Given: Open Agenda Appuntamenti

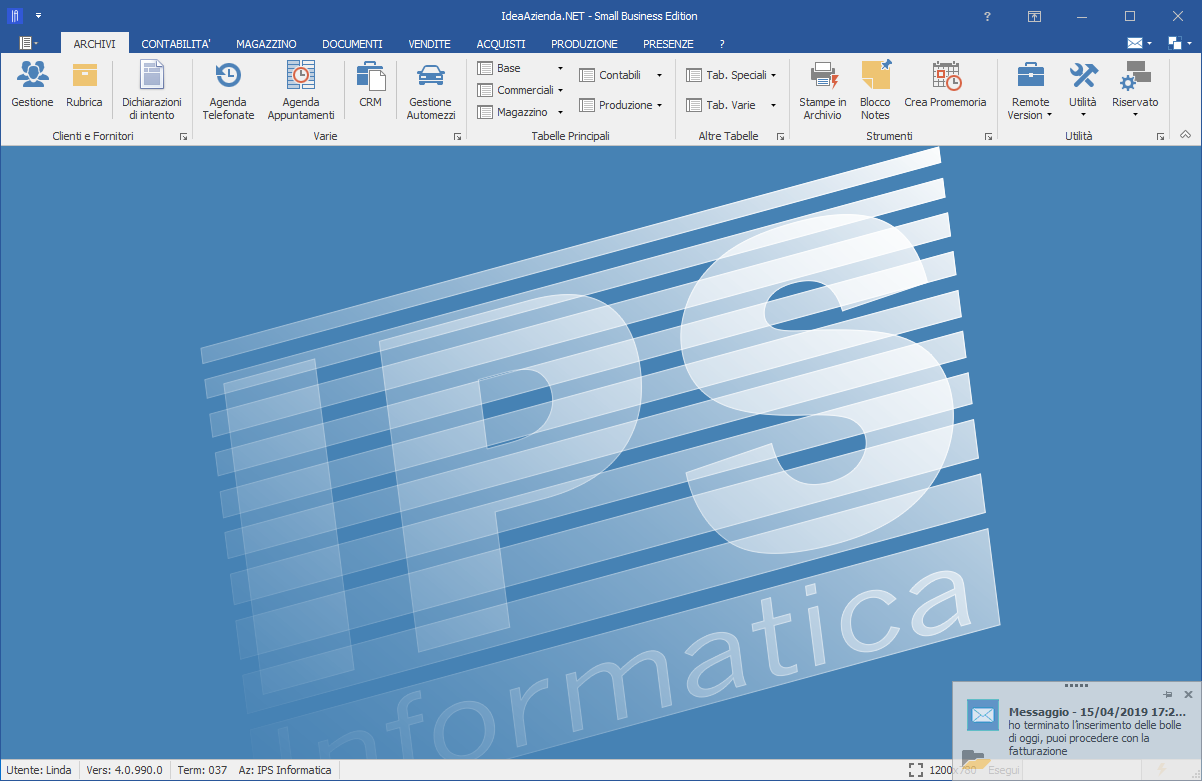Looking at the screenshot, I should [x=301, y=91].
